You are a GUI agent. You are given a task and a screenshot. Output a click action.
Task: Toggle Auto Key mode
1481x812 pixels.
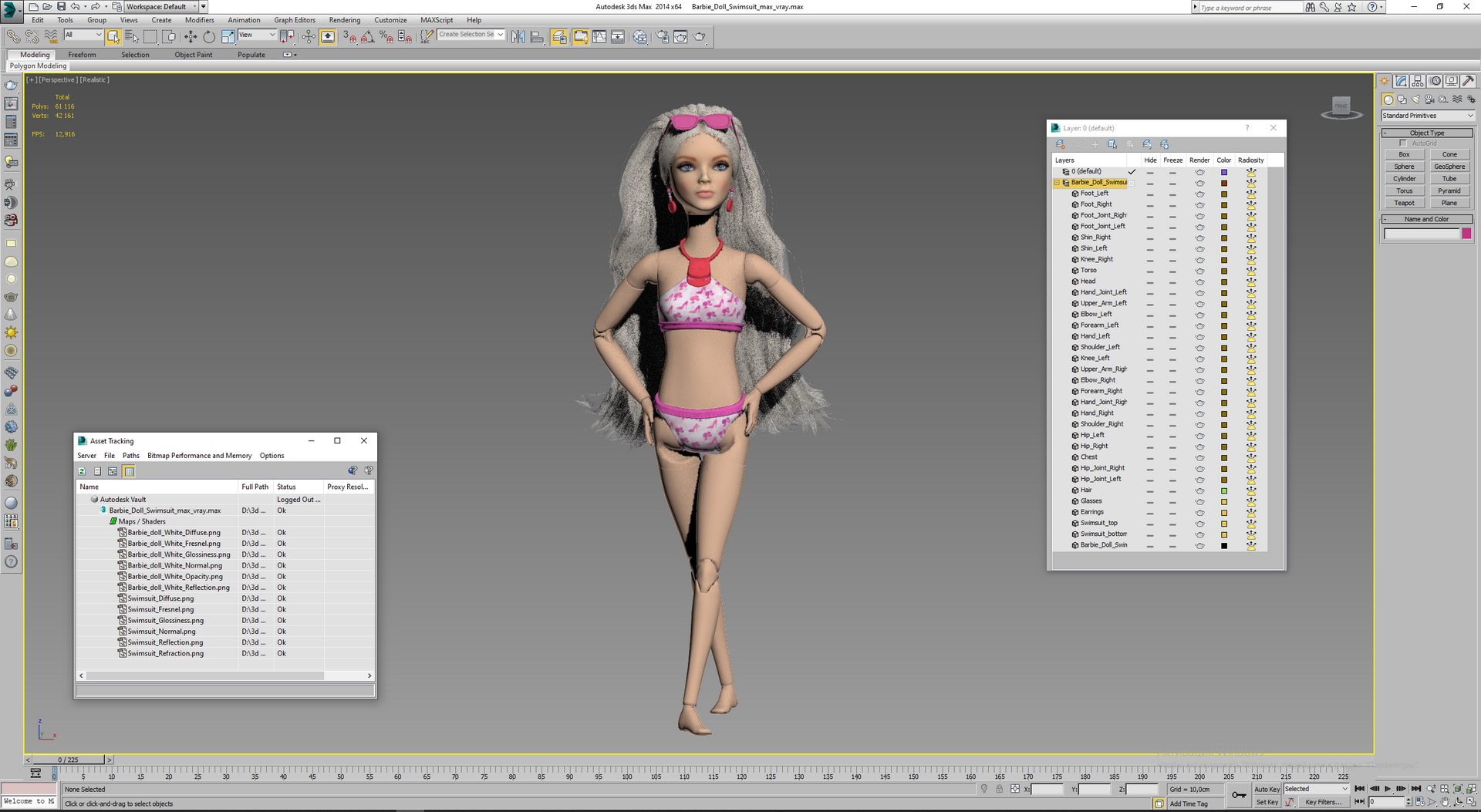coord(1267,790)
